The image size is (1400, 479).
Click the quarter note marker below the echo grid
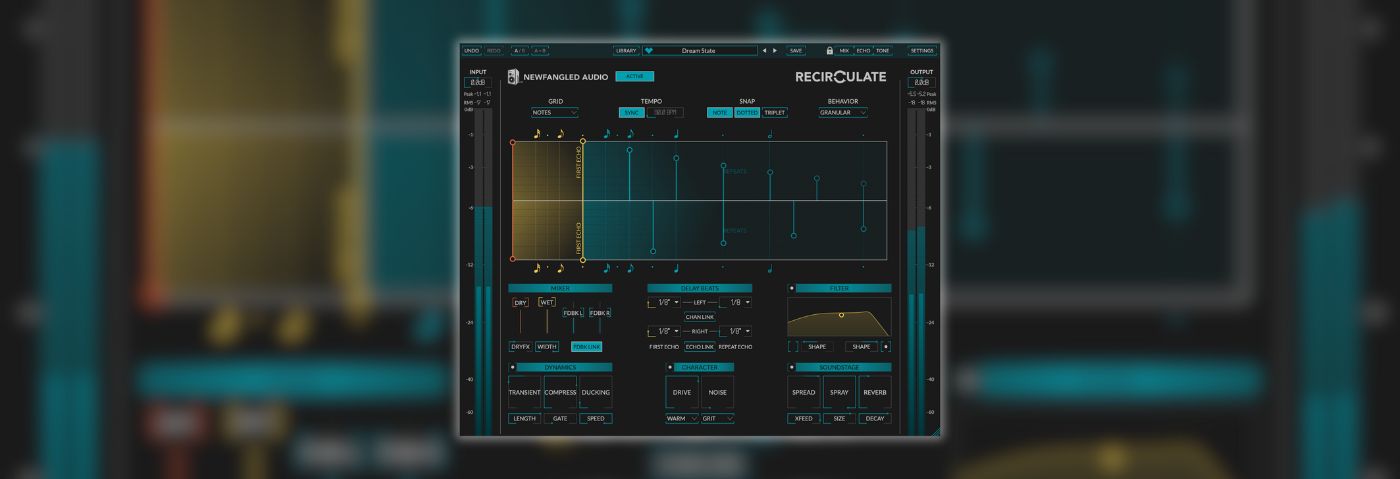pos(676,268)
